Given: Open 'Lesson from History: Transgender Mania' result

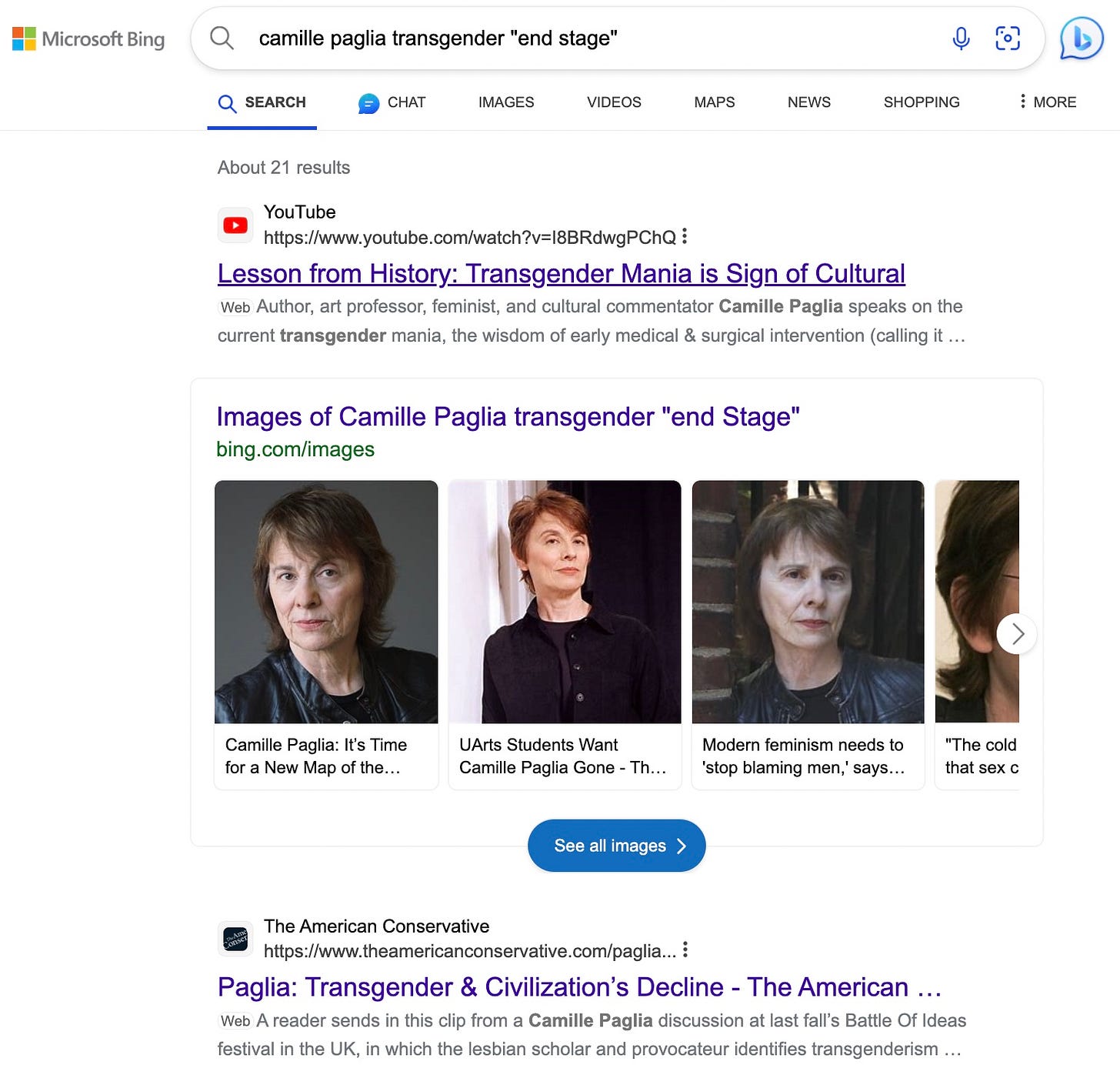Looking at the screenshot, I should click(562, 273).
